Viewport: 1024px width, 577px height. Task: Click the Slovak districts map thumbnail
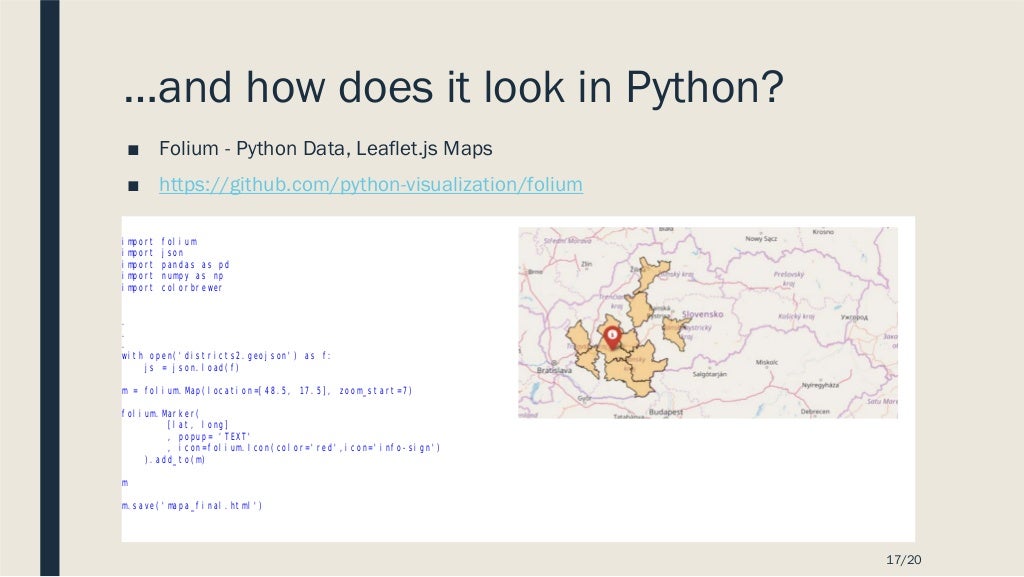[x=708, y=322]
